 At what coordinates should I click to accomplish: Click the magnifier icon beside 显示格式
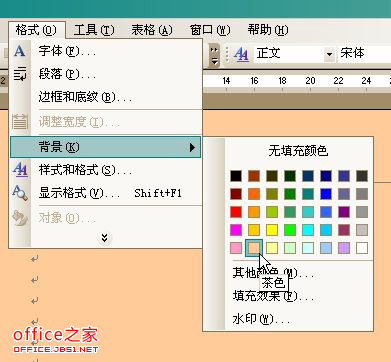(x=20, y=193)
